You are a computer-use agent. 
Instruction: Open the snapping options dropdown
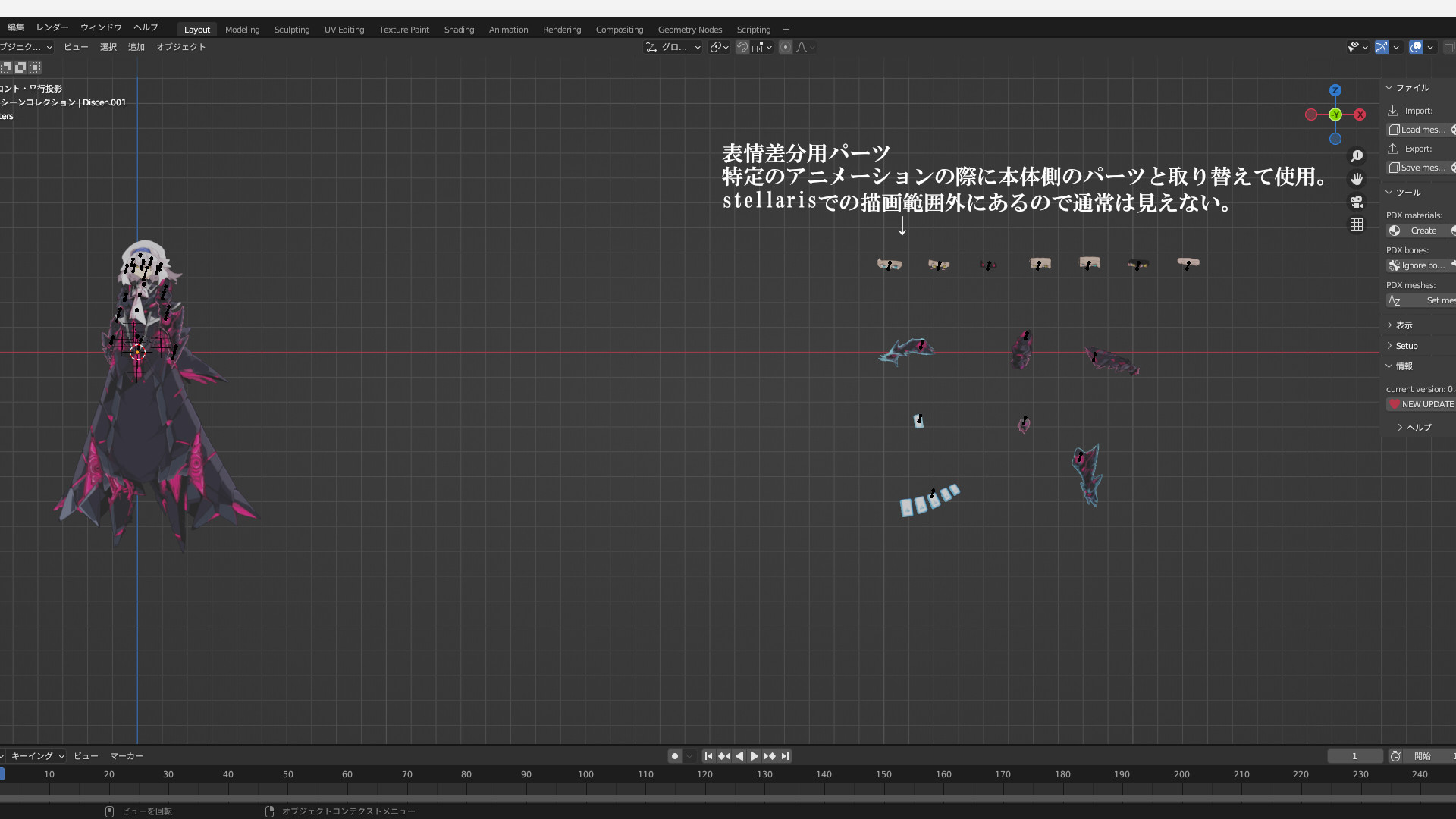[762, 47]
